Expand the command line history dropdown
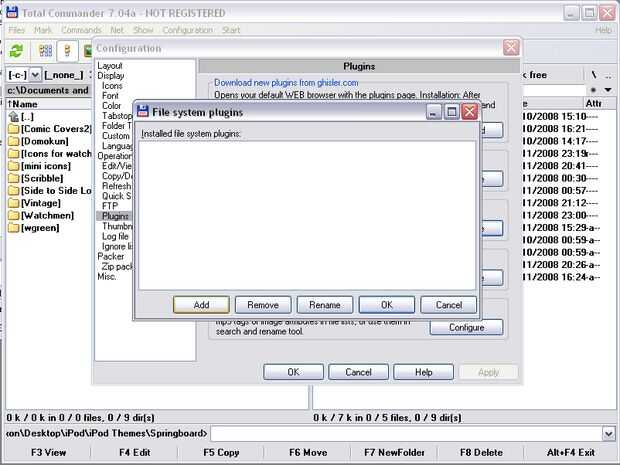This screenshot has width=620, height=465. click(x=609, y=434)
